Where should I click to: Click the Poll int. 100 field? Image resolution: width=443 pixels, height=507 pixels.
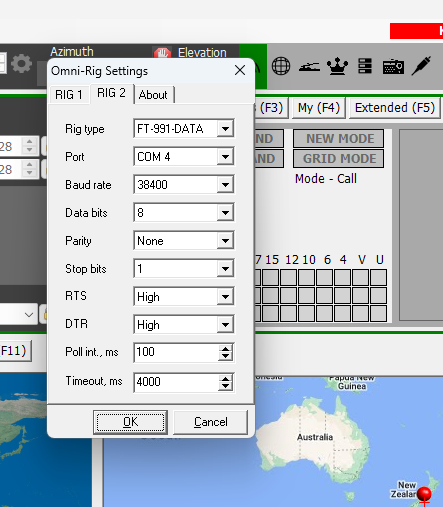pyautogui.click(x=177, y=352)
